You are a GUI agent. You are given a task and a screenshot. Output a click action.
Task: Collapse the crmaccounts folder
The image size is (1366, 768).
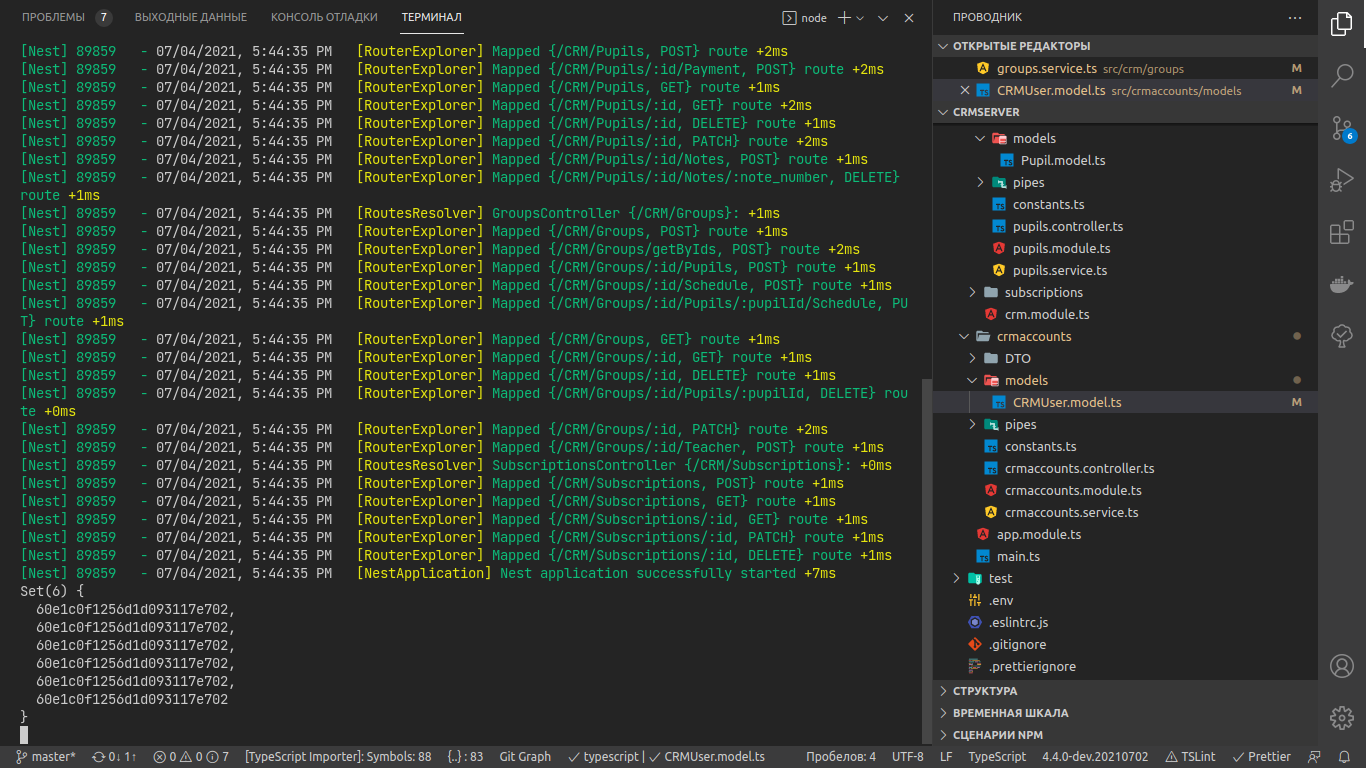click(1125, 336)
